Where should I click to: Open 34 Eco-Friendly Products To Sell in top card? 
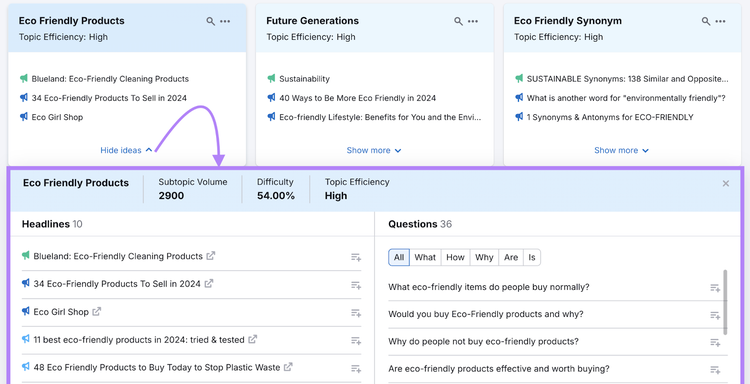(109, 98)
